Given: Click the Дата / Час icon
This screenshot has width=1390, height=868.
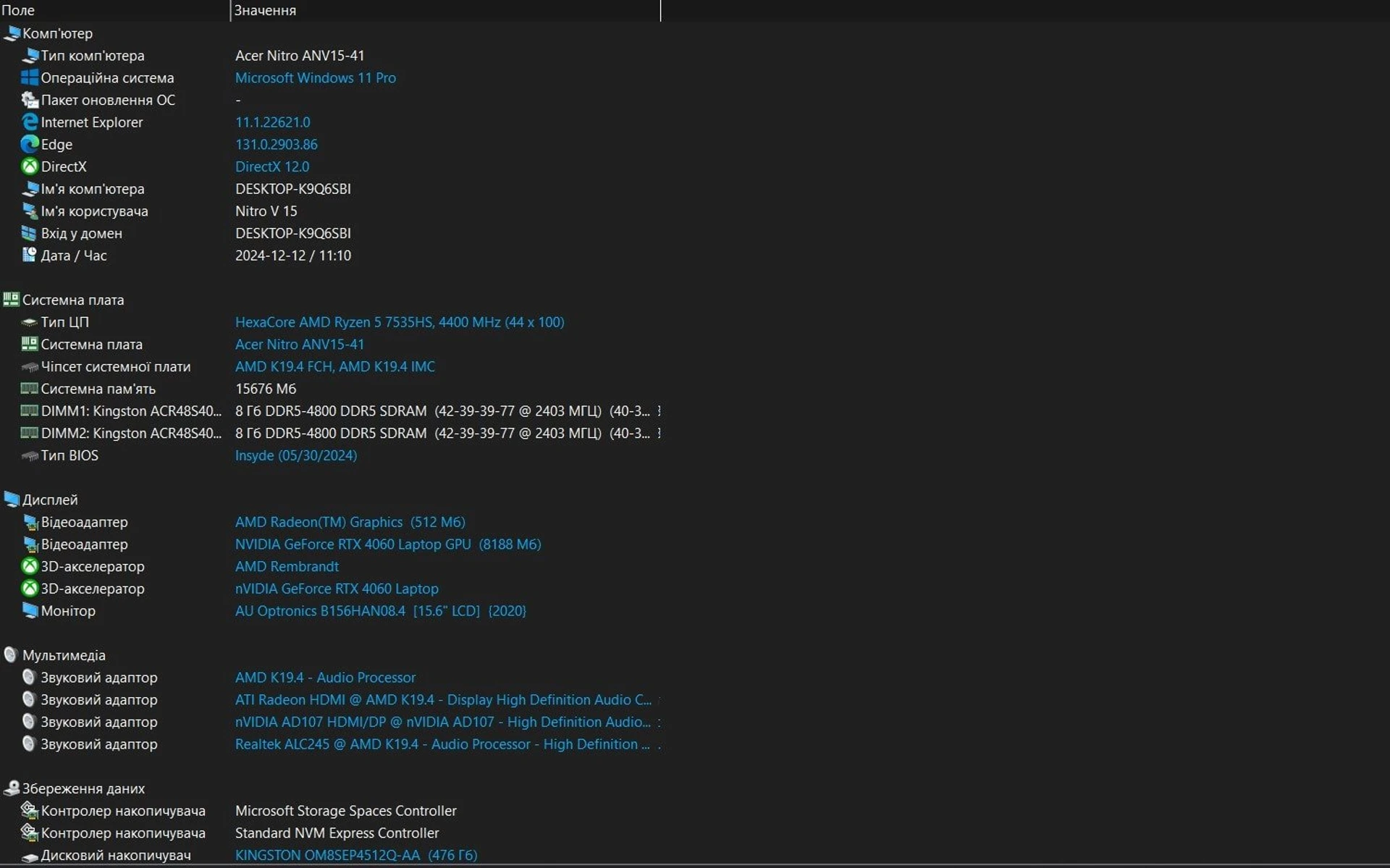Looking at the screenshot, I should (x=30, y=256).
